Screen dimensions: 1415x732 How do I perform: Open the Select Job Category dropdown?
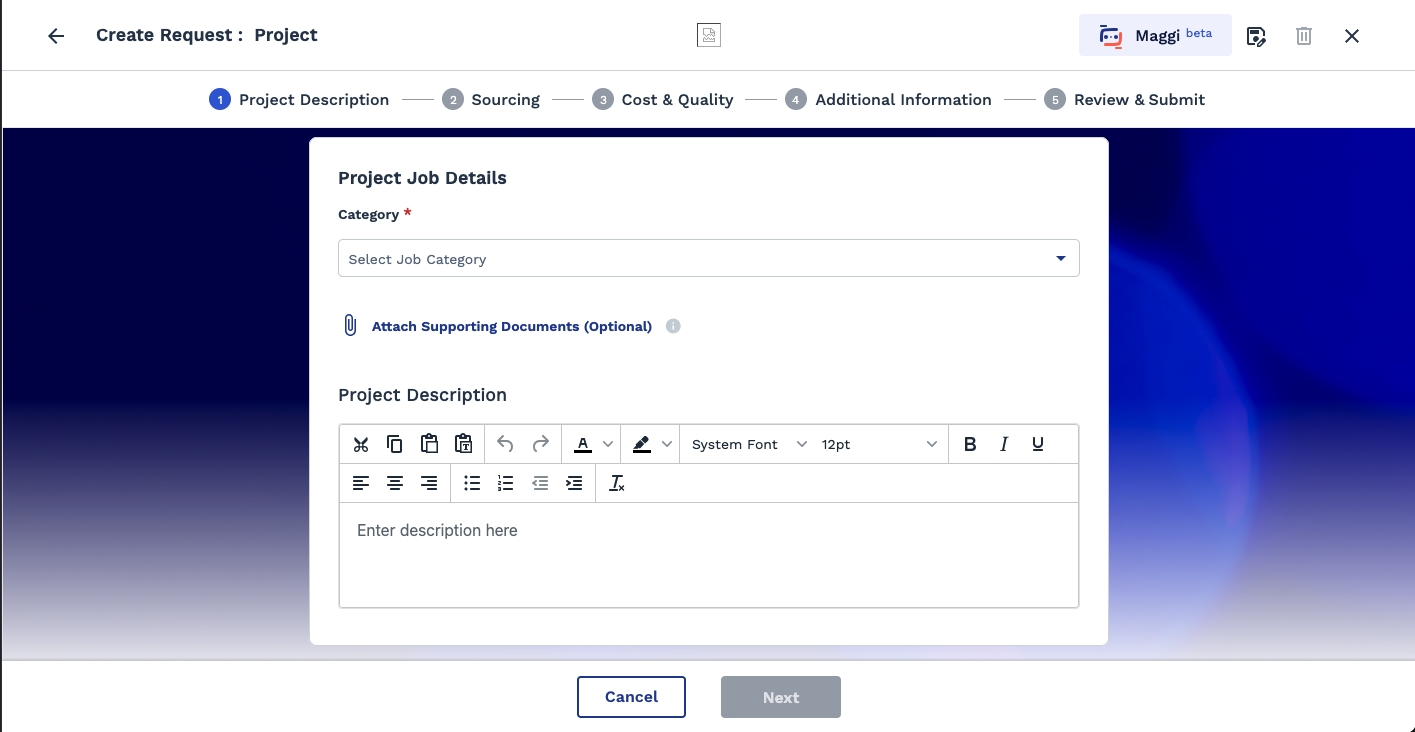pos(708,258)
